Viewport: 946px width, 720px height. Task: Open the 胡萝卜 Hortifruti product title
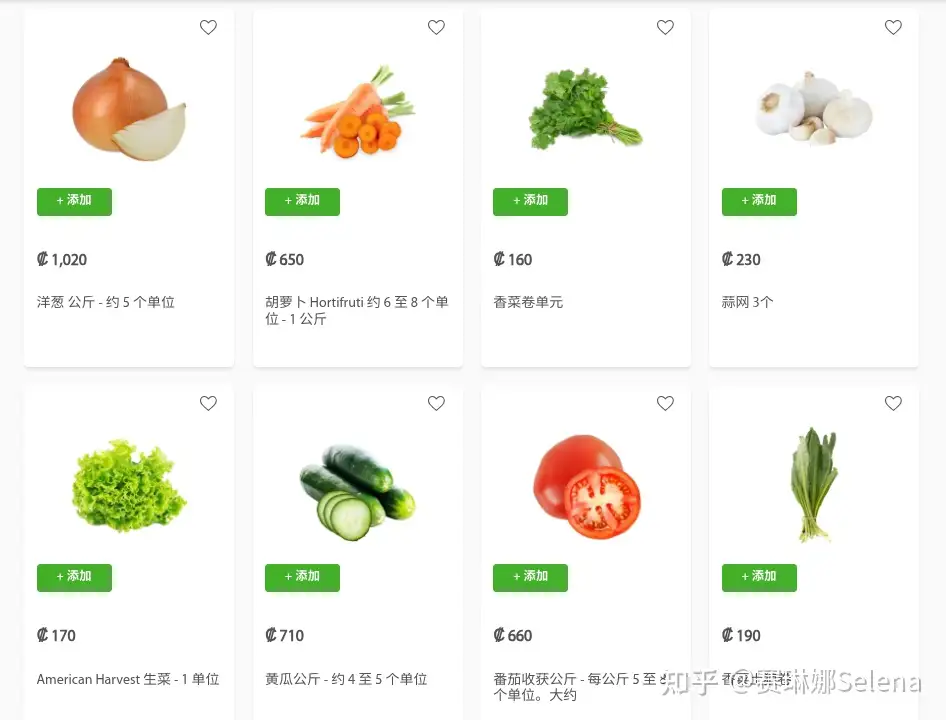click(x=356, y=310)
